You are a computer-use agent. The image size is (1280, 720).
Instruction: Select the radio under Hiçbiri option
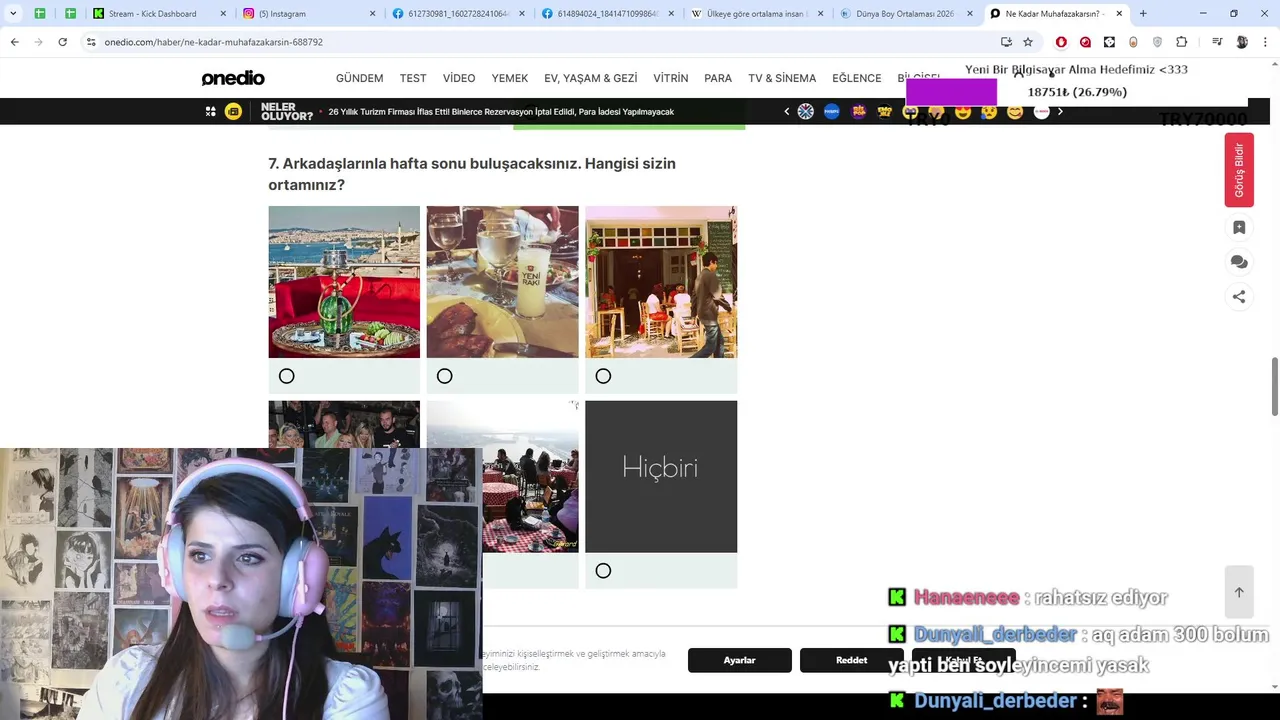click(603, 571)
